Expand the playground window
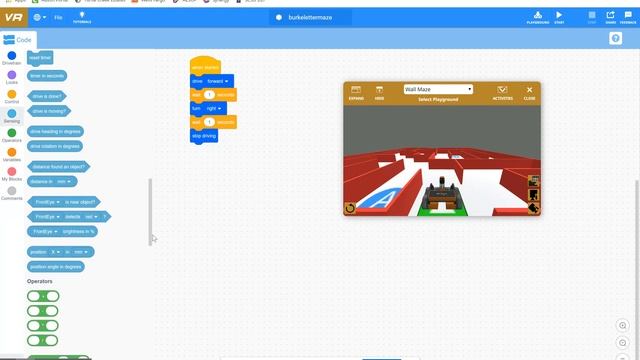 (356, 93)
